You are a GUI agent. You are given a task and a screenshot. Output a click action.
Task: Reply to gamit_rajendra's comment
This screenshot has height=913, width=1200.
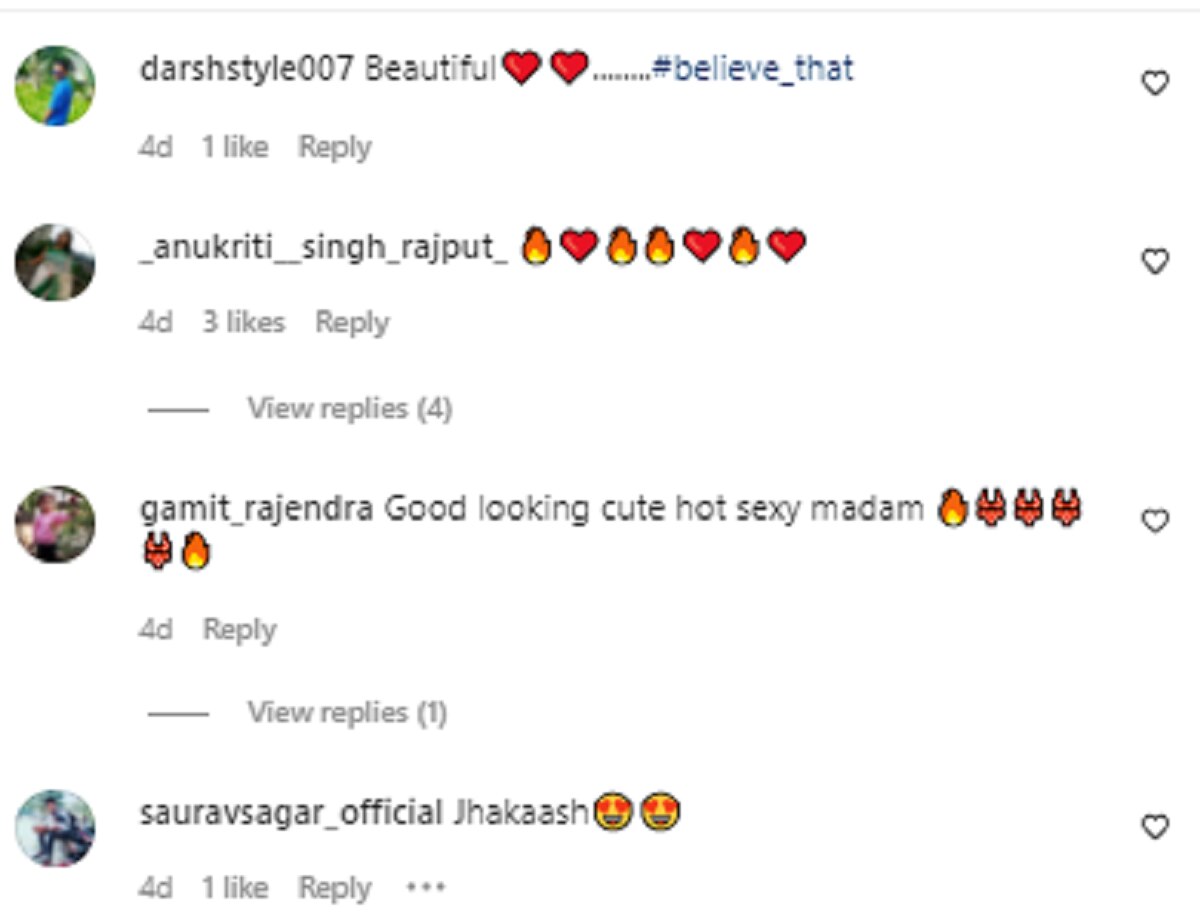point(239,630)
